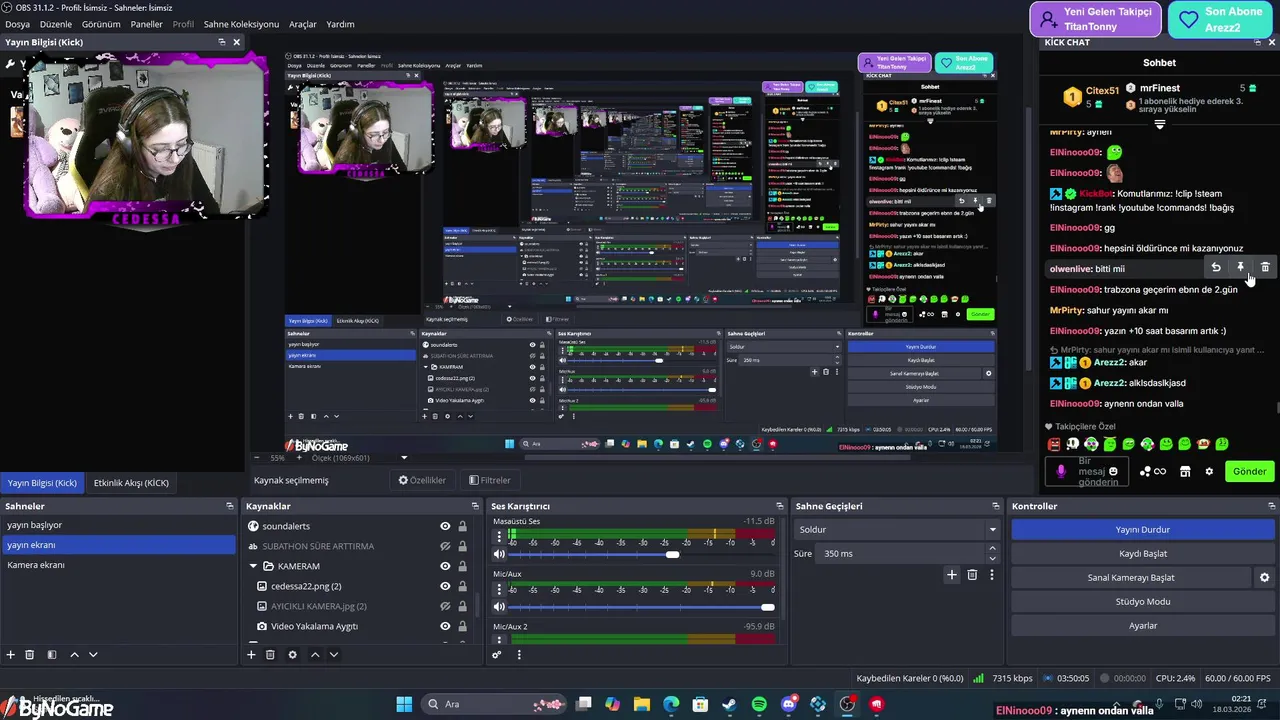
Task: Click the Kaydı Başlat button
Action: coord(1143,553)
